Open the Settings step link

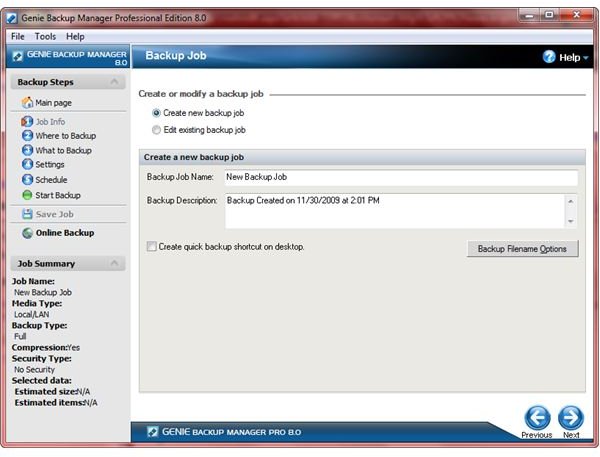click(x=50, y=165)
